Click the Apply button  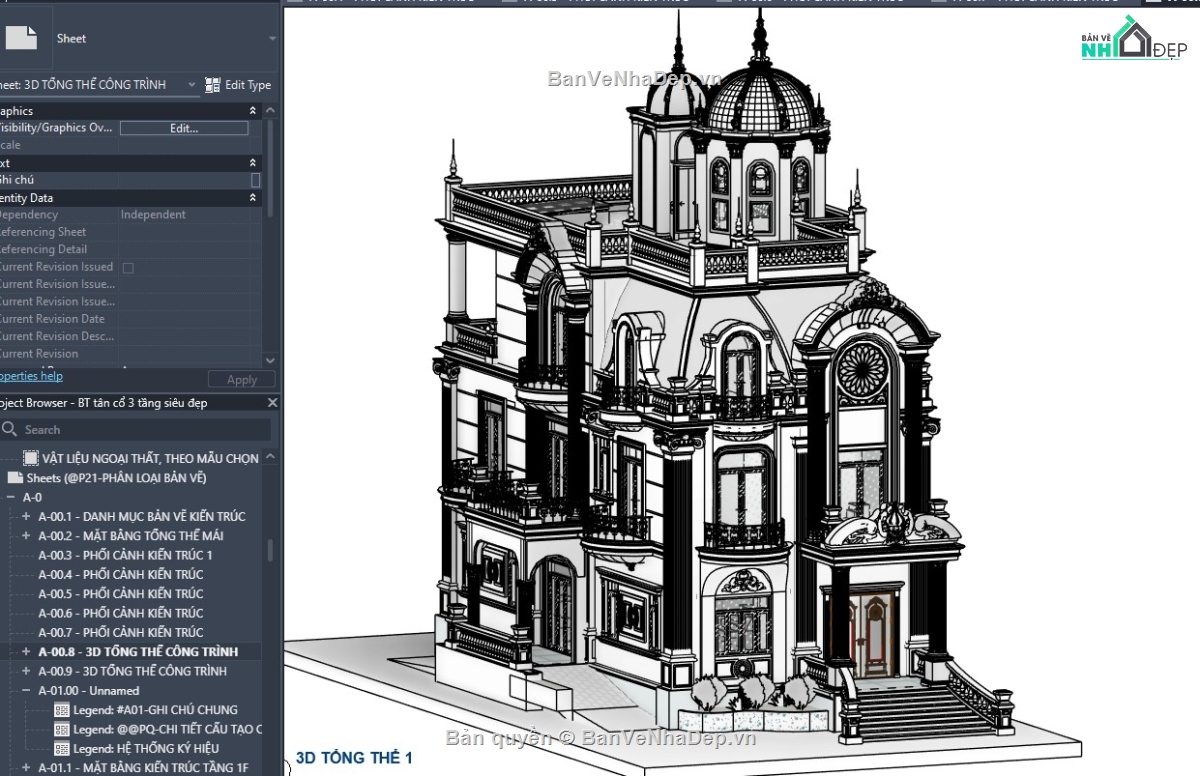pos(242,380)
